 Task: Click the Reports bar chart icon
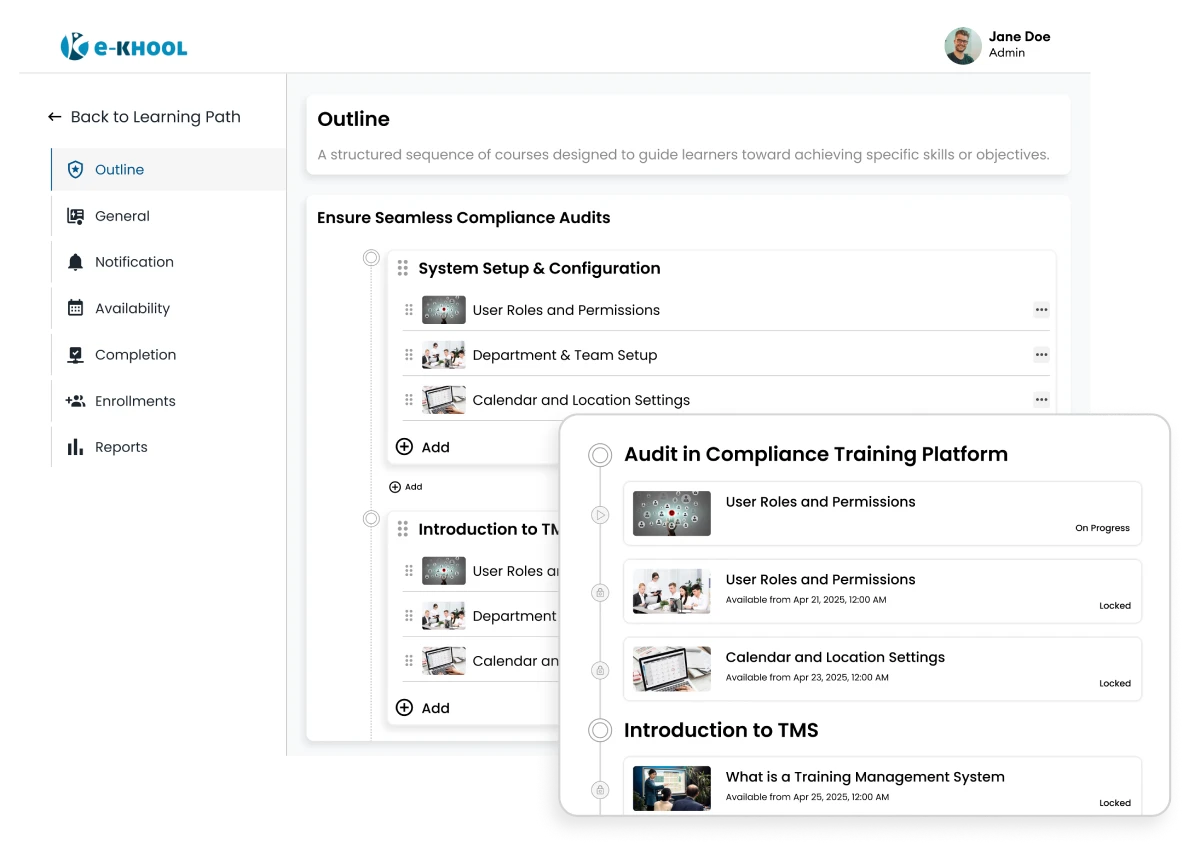75,447
